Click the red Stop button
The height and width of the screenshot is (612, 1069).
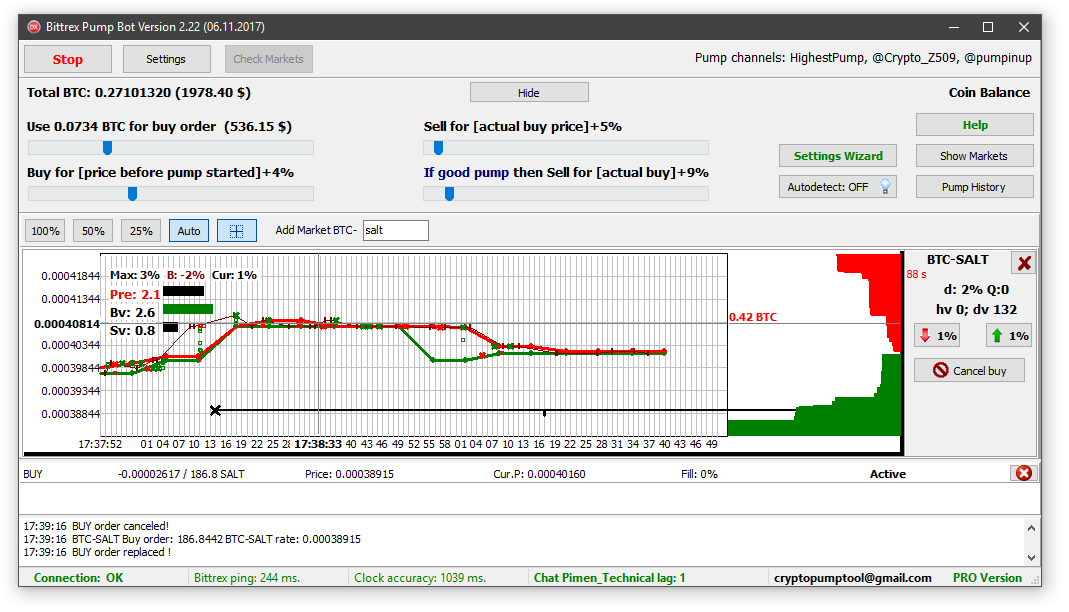[x=67, y=59]
